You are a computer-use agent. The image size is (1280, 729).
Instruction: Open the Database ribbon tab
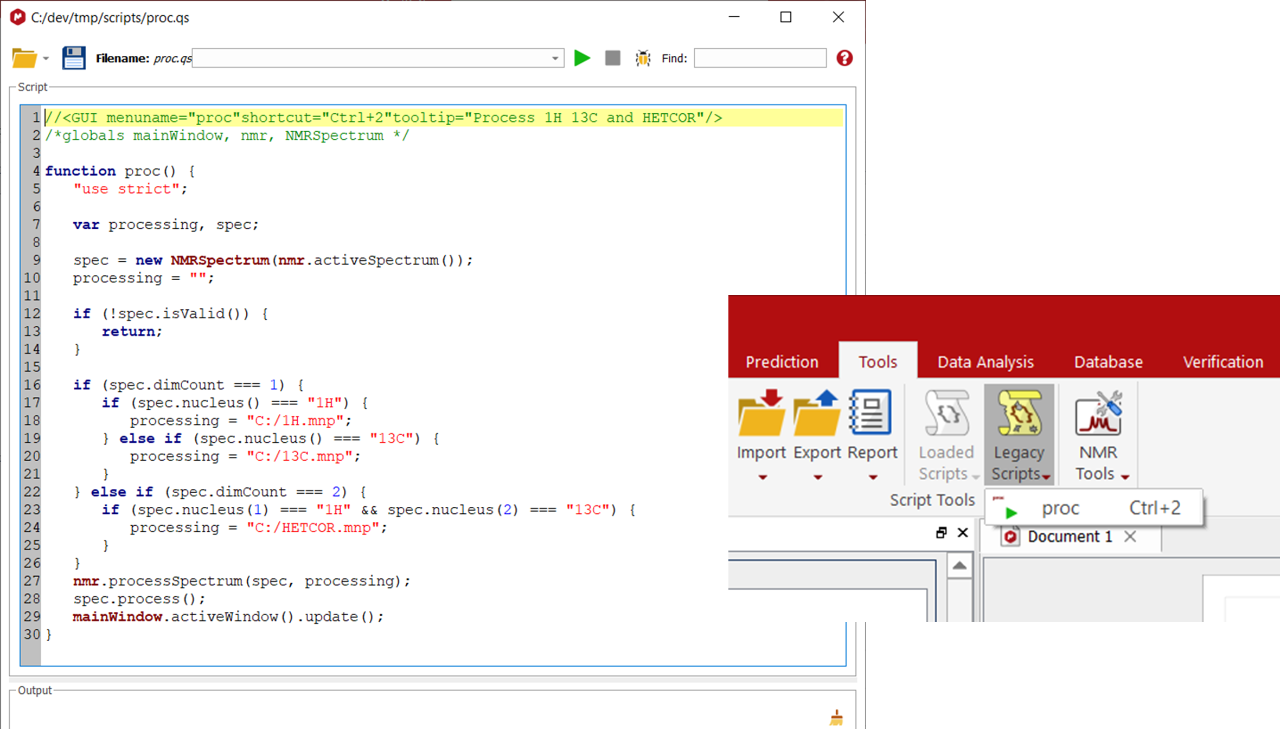click(x=1108, y=362)
